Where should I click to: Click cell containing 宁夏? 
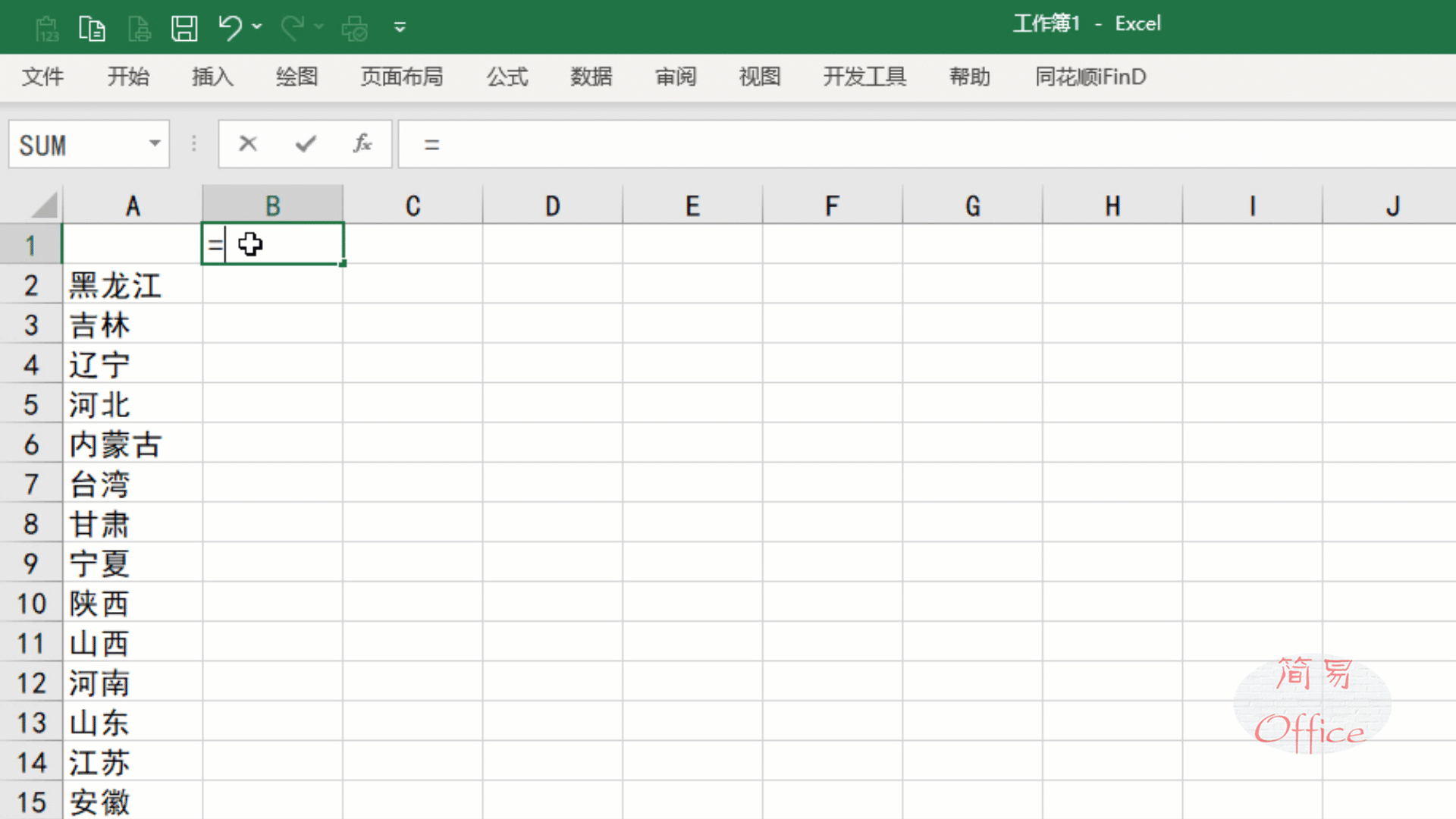(133, 562)
